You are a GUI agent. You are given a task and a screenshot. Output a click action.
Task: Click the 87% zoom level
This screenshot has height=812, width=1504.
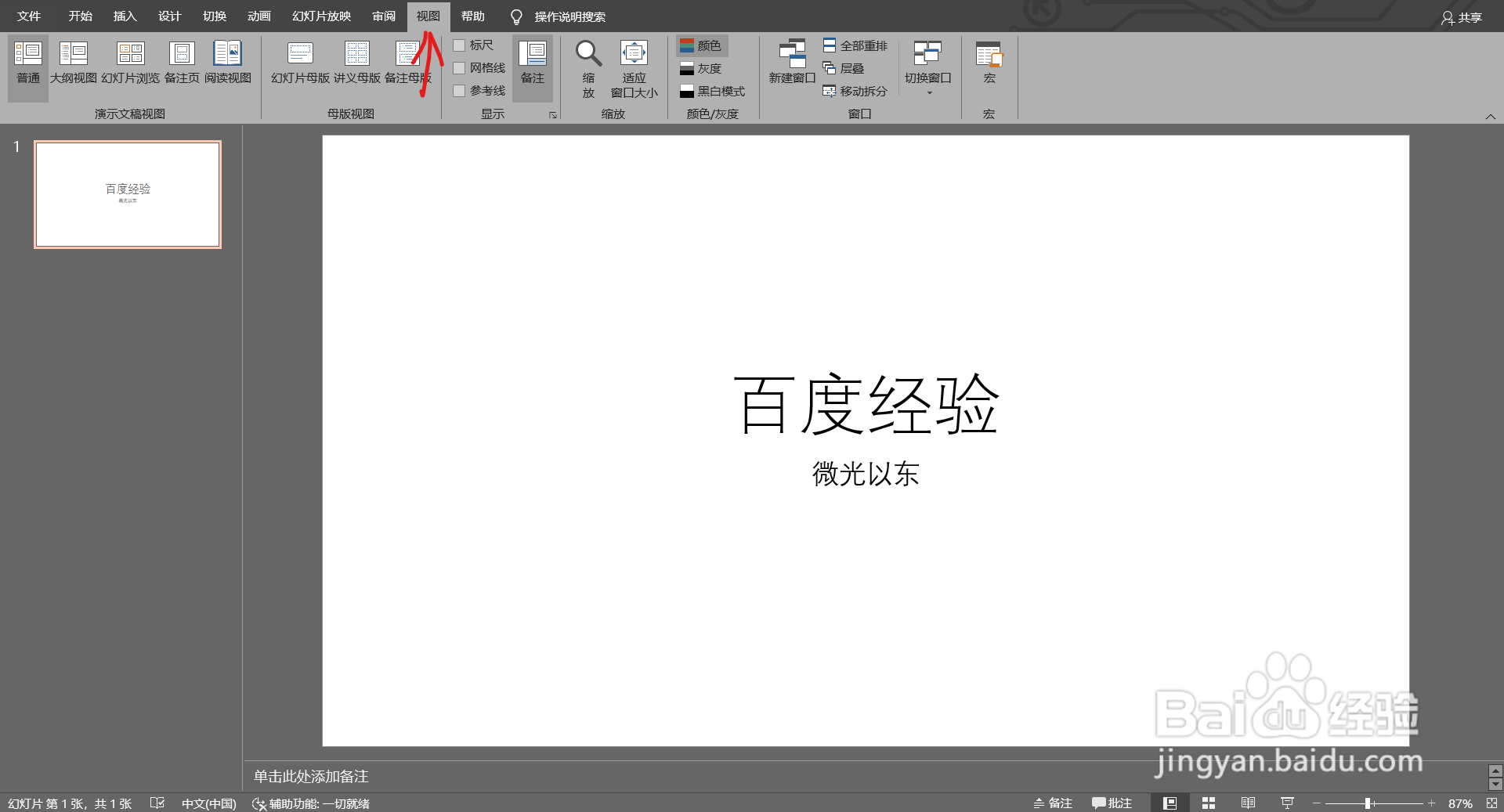pyautogui.click(x=1460, y=803)
